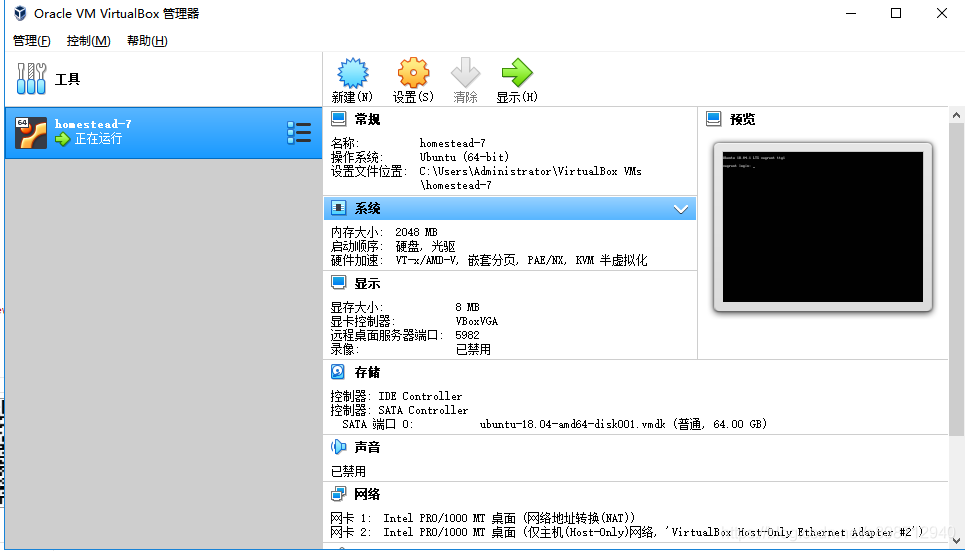The width and height of the screenshot is (965, 551).
Task: Click the 新建(N) new VM starburst icon
Action: (x=353, y=73)
